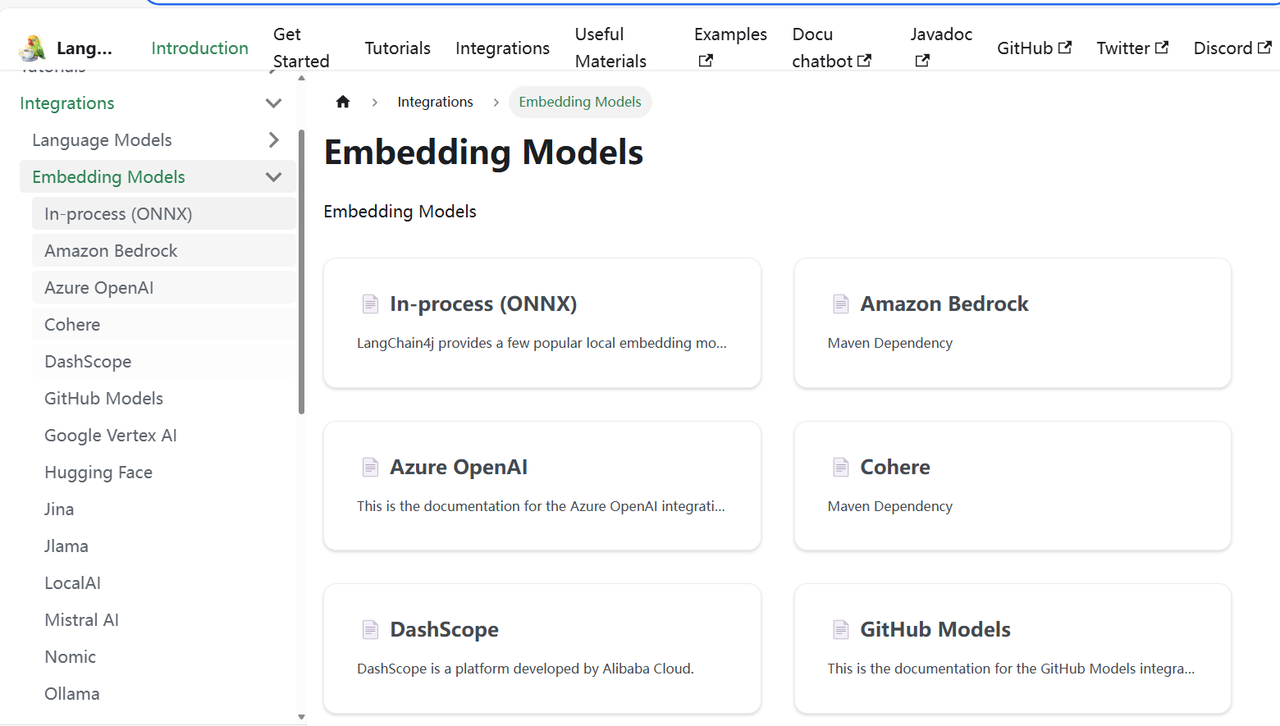
Task: Click document icon on Cohere card
Action: pyautogui.click(x=841, y=467)
